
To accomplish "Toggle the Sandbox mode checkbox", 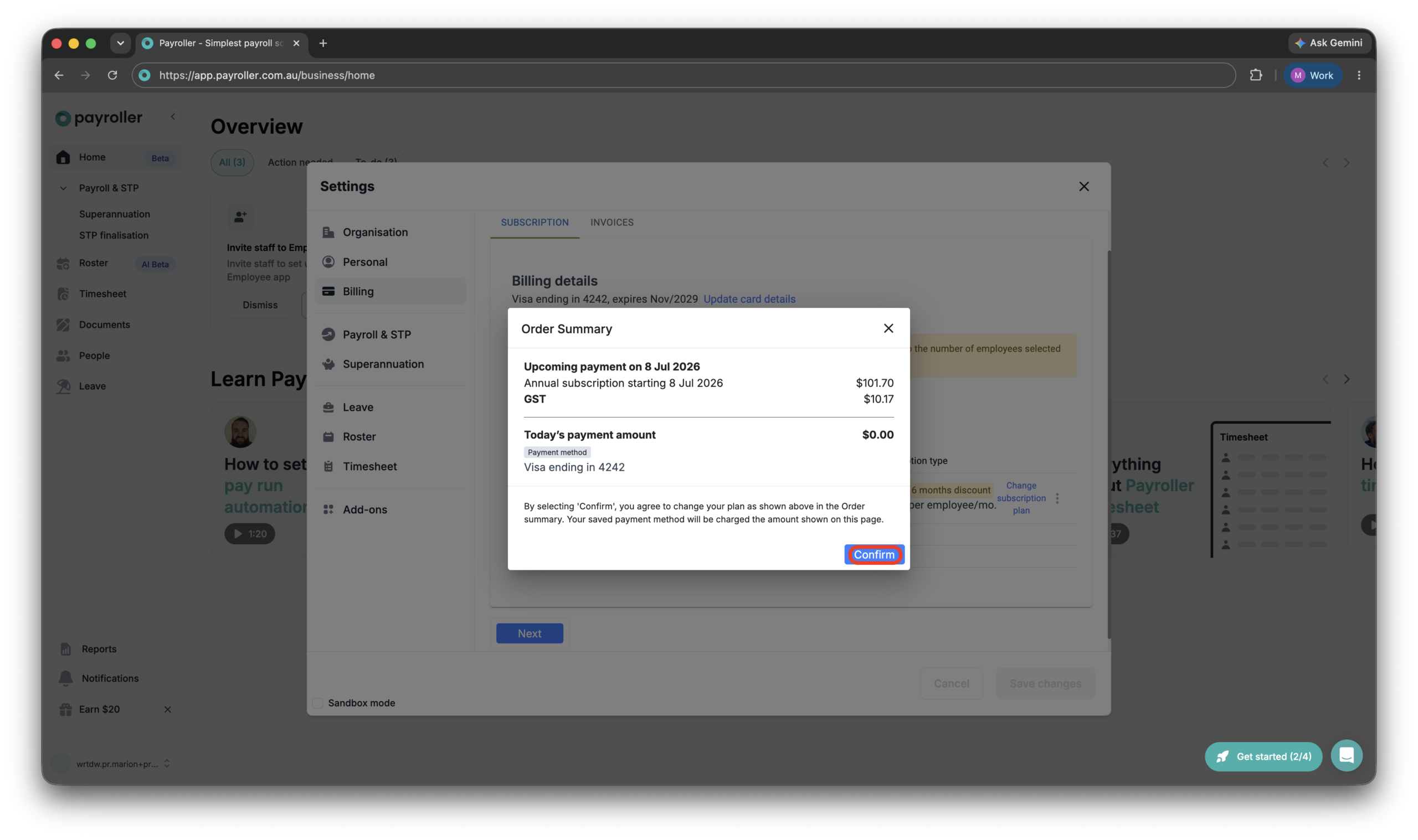I will coord(317,703).
